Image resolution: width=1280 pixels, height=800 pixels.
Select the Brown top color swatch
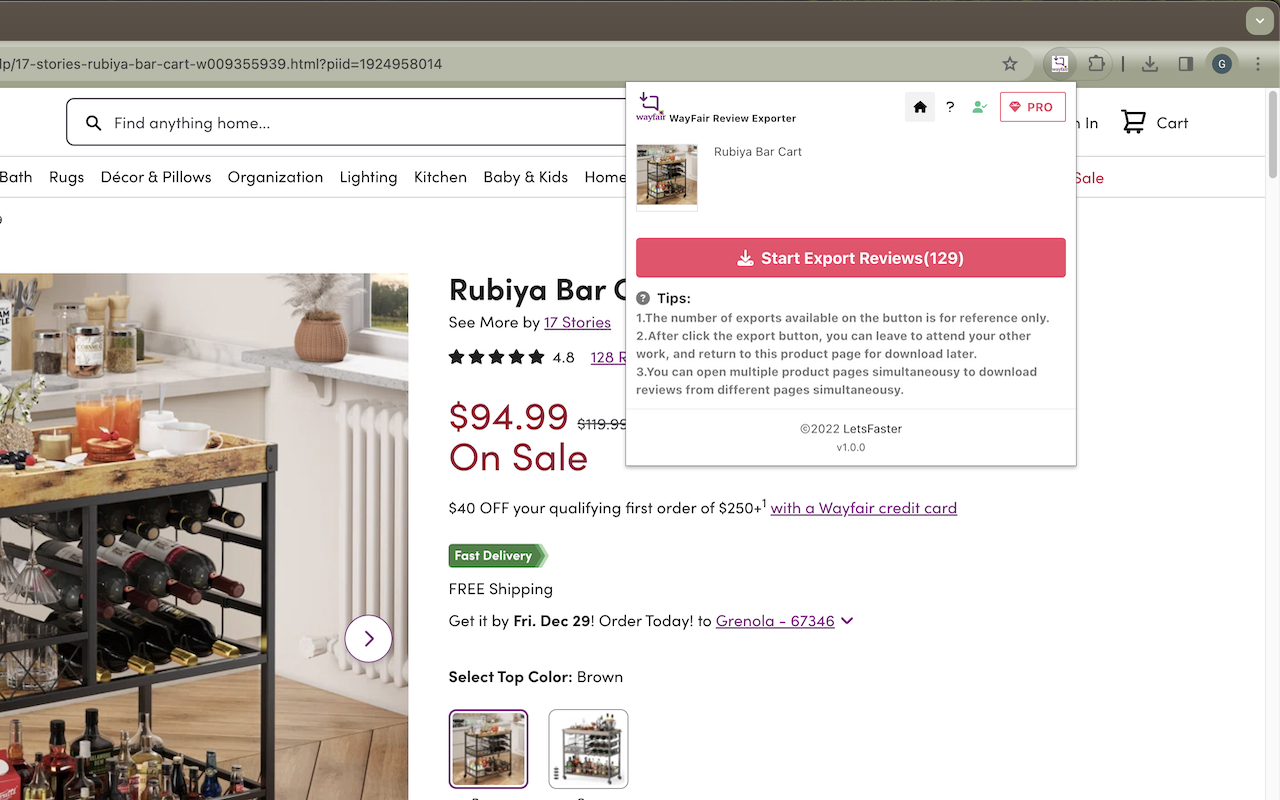pos(488,749)
